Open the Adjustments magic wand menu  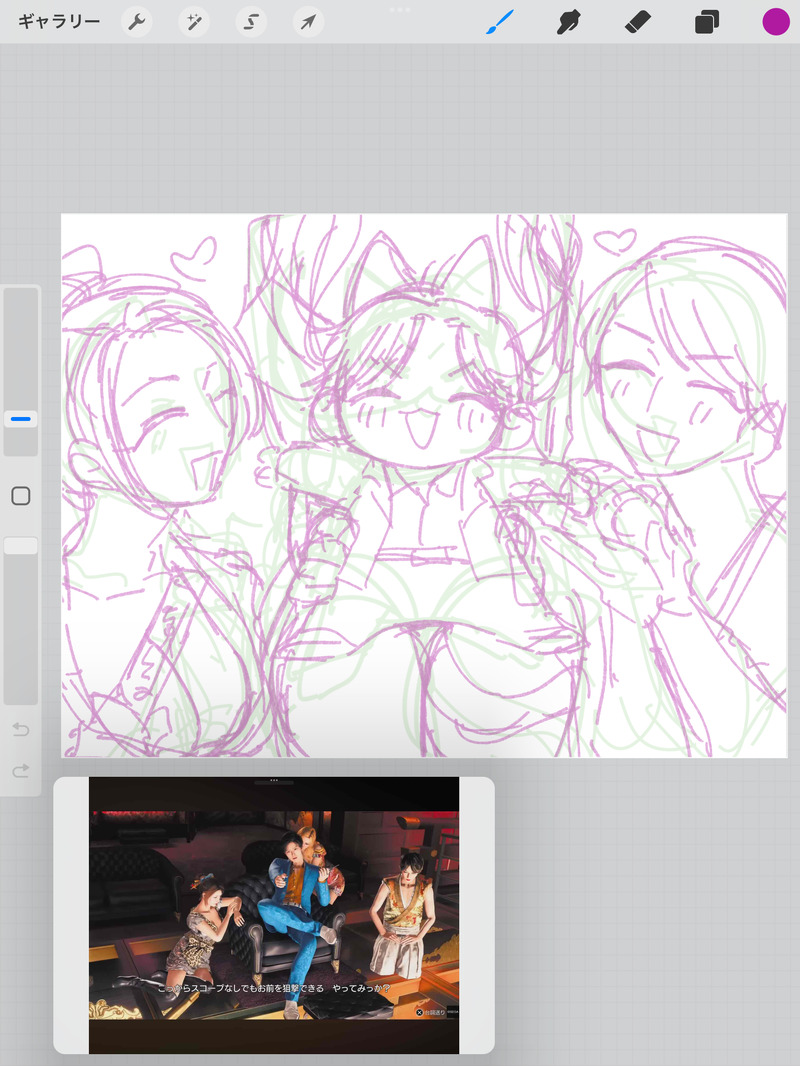(x=194, y=22)
